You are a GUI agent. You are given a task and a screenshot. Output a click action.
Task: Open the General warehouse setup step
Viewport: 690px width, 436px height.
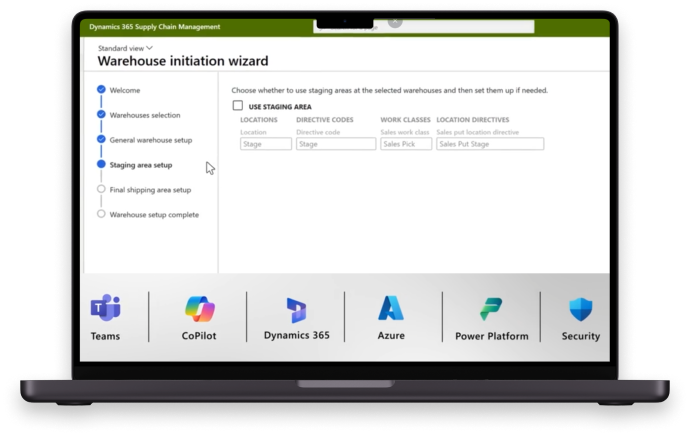click(x=150, y=140)
